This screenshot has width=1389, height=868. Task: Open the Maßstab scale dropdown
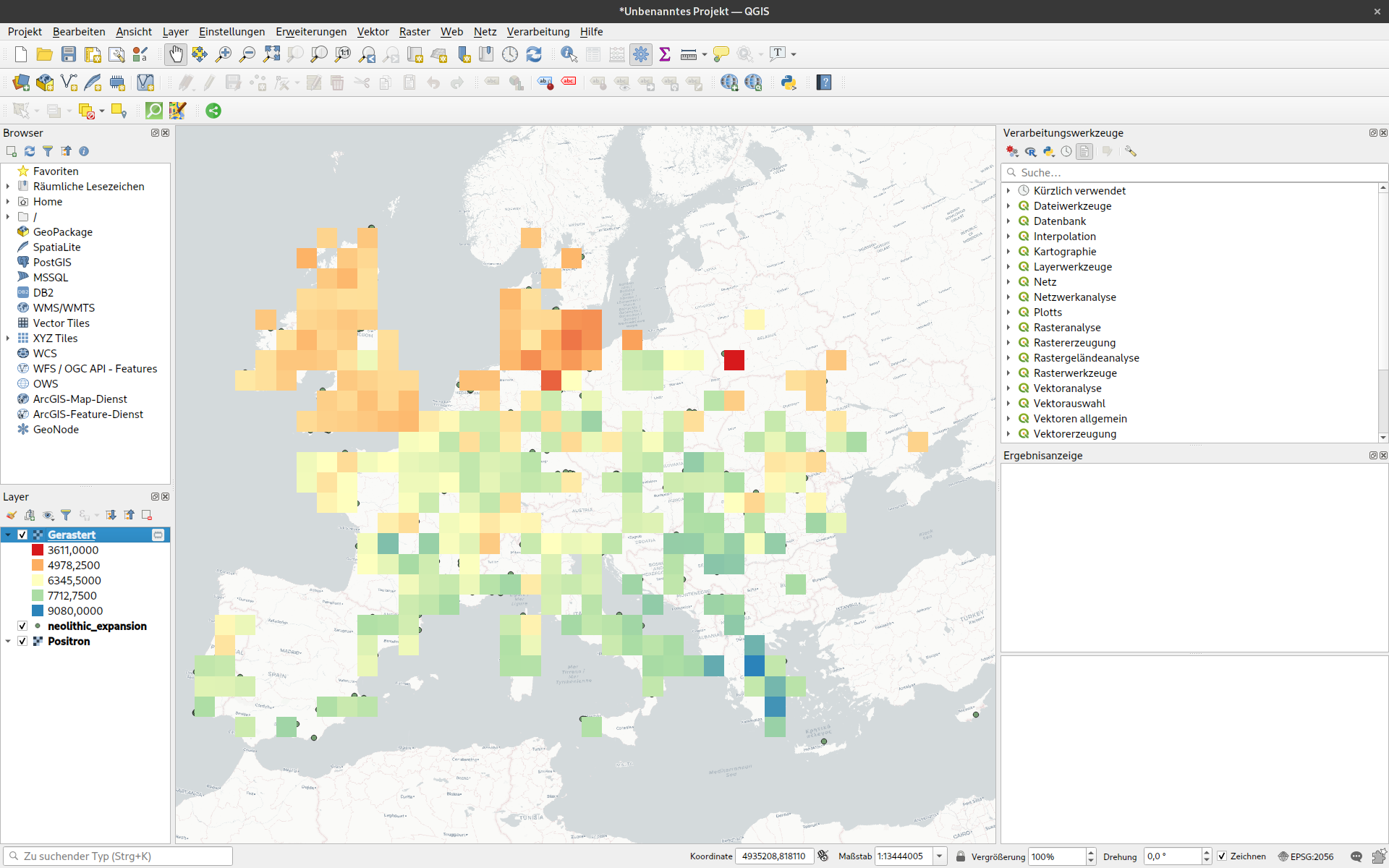coord(939,856)
